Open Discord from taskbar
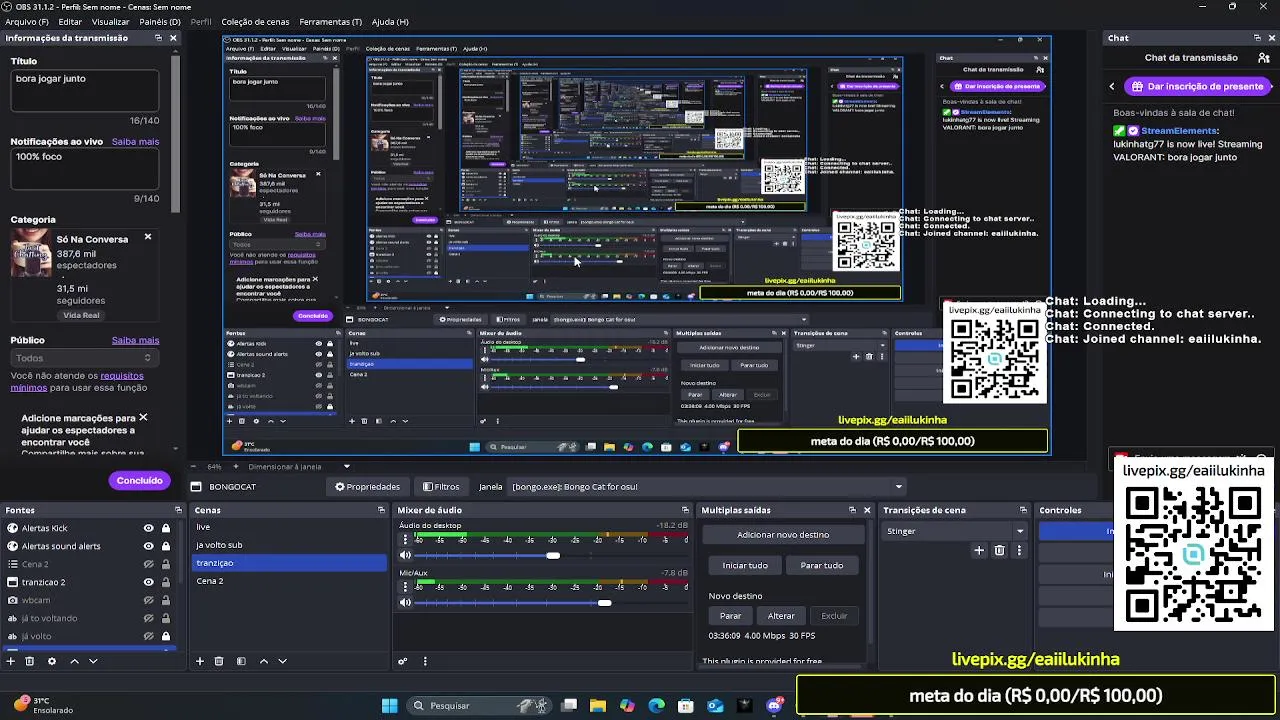 tap(774, 706)
